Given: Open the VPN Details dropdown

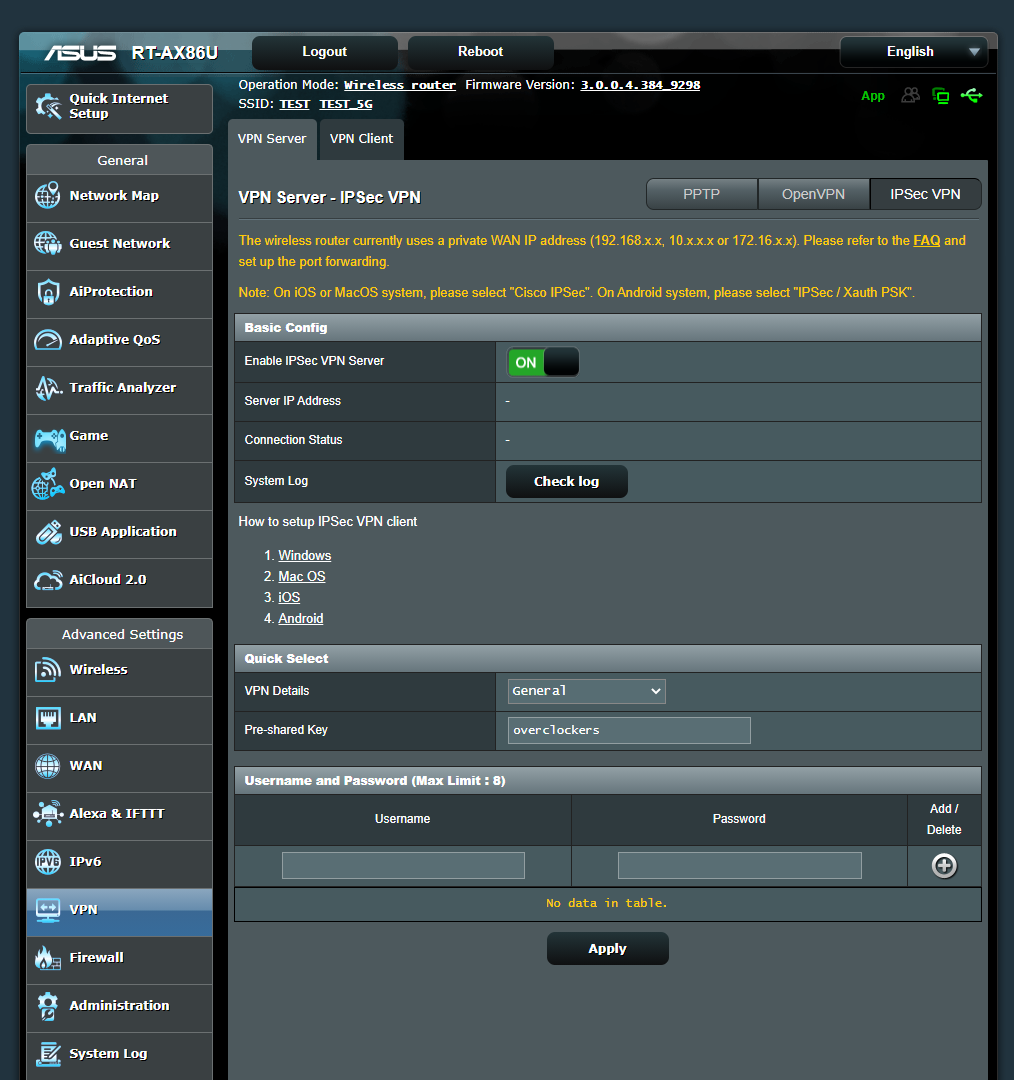Looking at the screenshot, I should [x=586, y=691].
